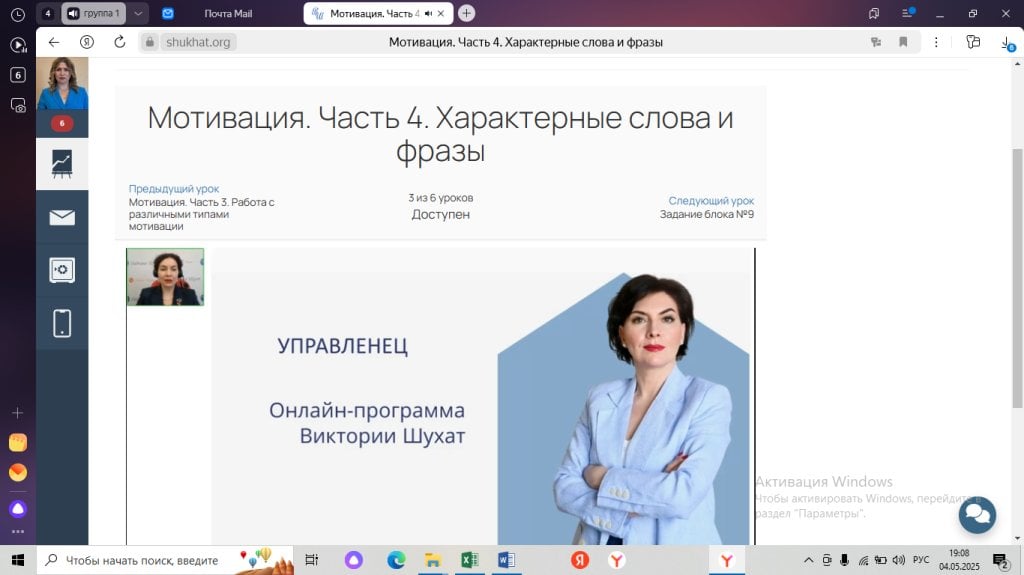This screenshot has height=575, width=1024.
Task: Open the messages envelope section
Action: 62,217
